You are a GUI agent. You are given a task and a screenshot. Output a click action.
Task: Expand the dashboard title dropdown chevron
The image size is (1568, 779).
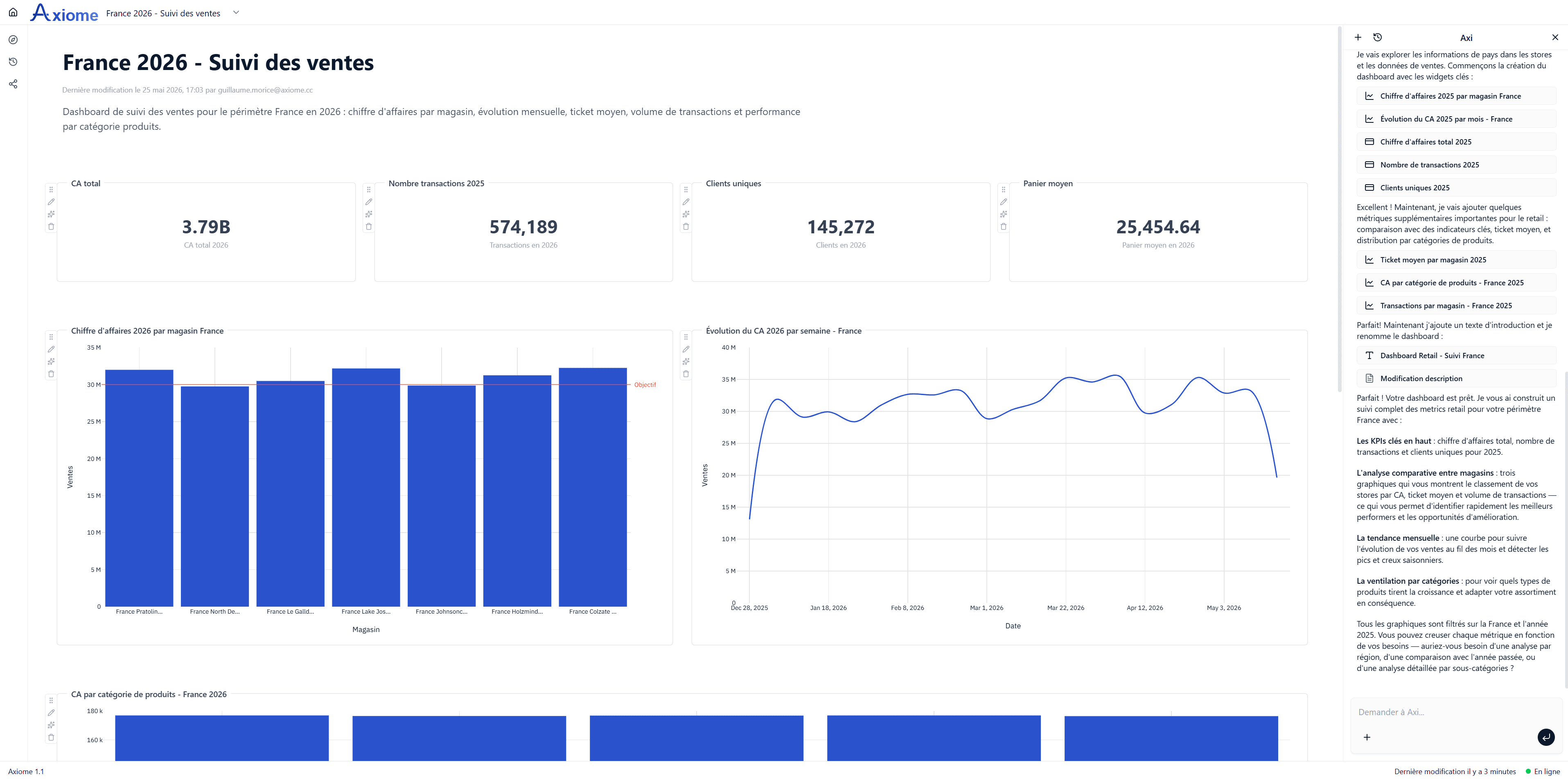[x=236, y=12]
